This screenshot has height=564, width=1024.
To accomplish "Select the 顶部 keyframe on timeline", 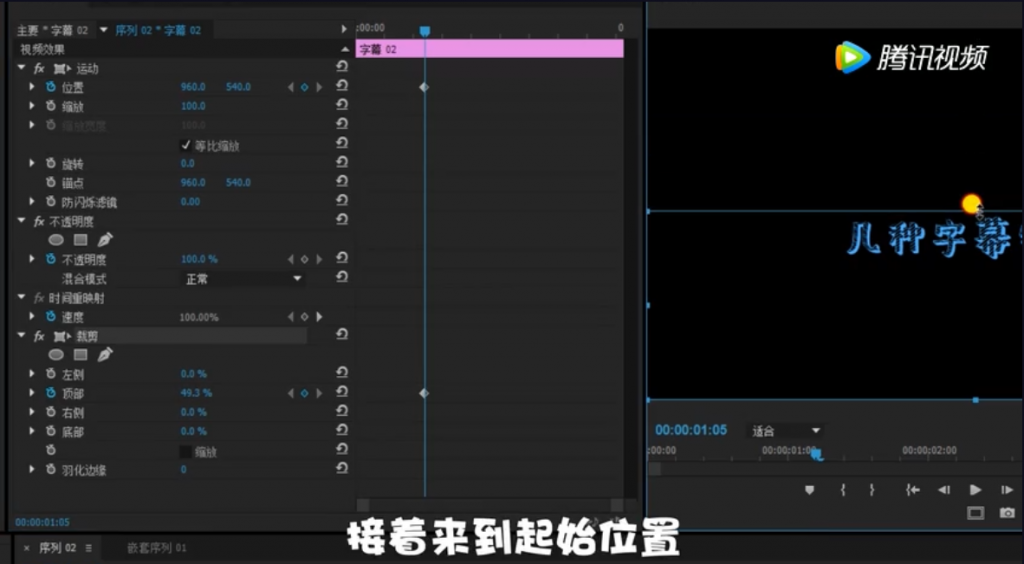I will click(424, 394).
